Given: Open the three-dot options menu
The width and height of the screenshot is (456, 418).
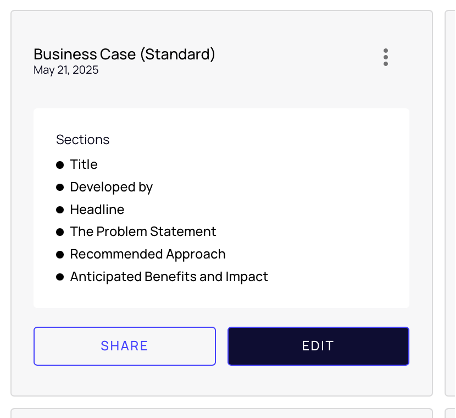Looking at the screenshot, I should coord(385,57).
